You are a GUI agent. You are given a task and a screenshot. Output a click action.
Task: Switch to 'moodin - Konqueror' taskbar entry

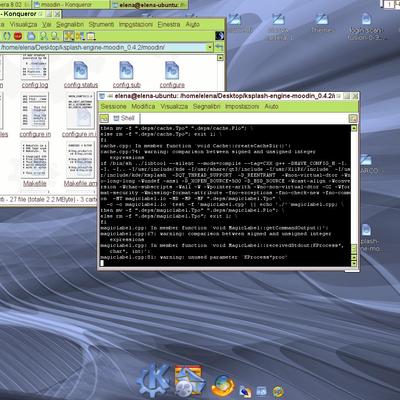71,4
